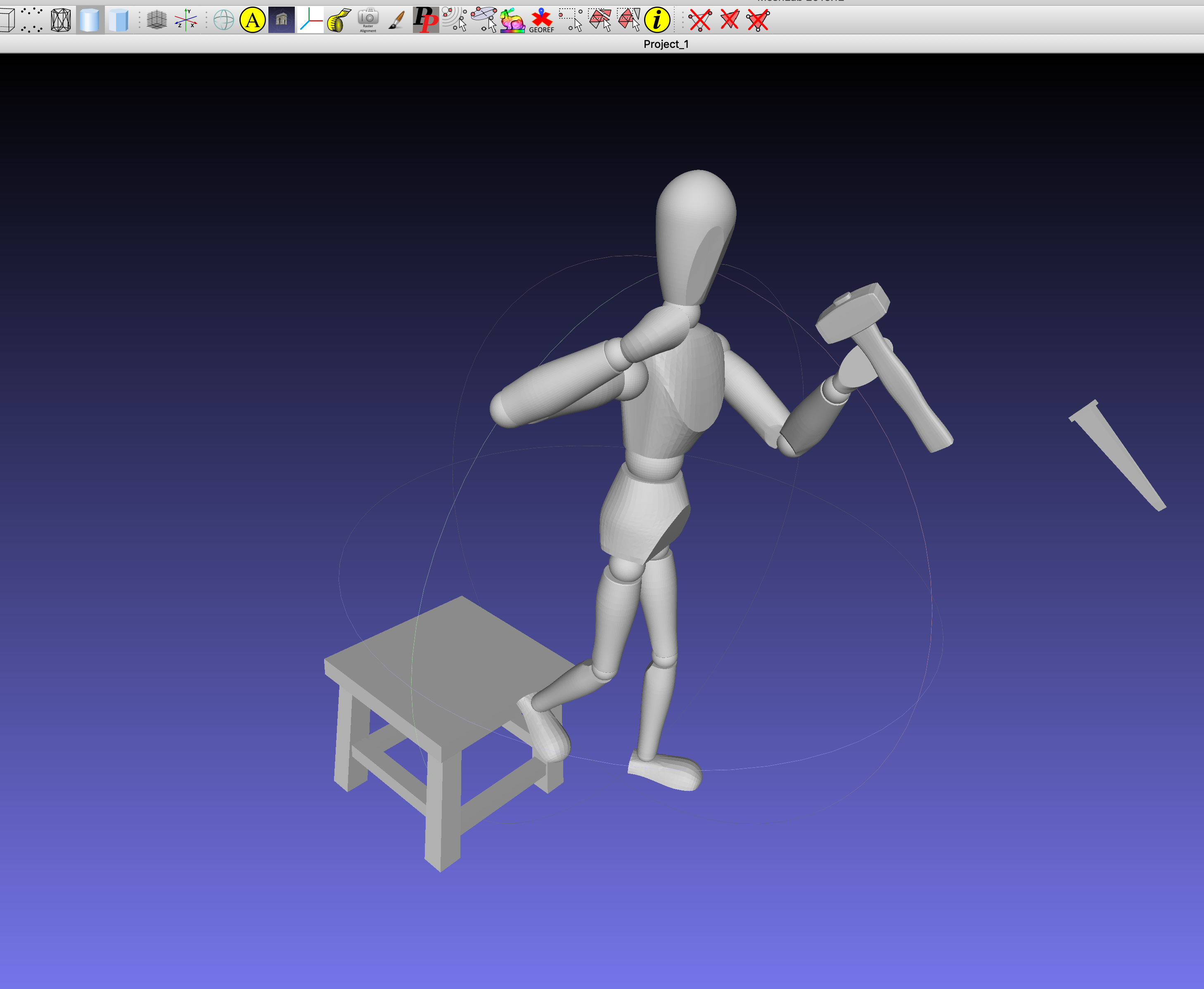The image size is (1204, 989).
Task: Select the Z-painting brush tool
Action: [396, 20]
